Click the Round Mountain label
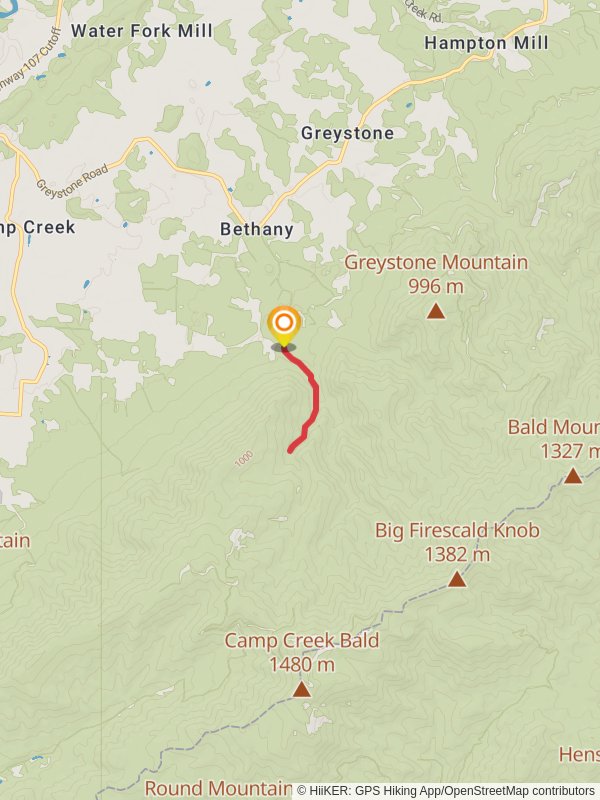Screen dimensions: 600x800 click(x=218, y=788)
